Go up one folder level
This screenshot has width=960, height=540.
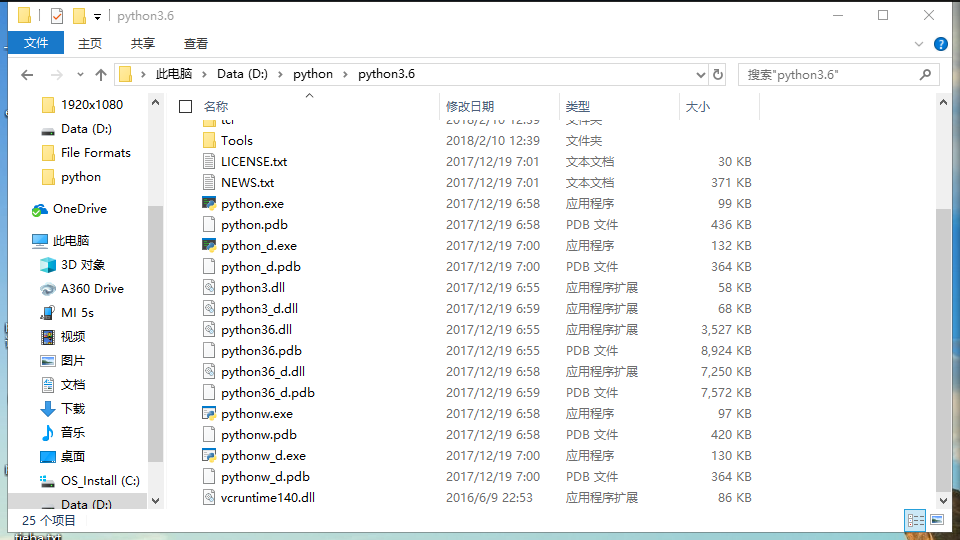[x=101, y=75]
